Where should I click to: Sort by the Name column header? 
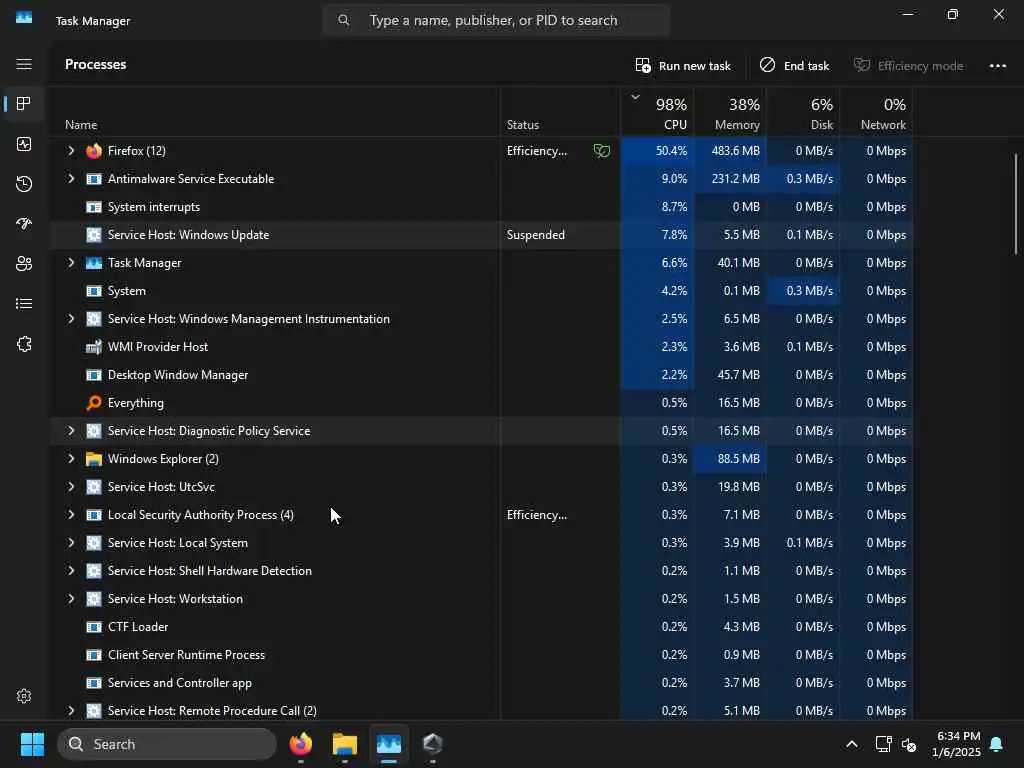pos(275,112)
